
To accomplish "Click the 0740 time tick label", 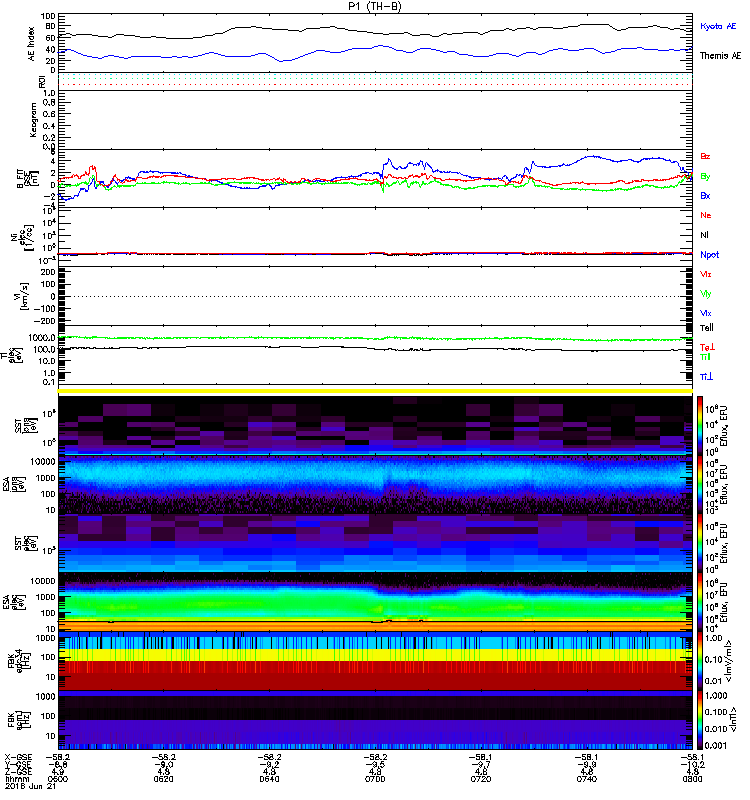I will pos(587,779).
